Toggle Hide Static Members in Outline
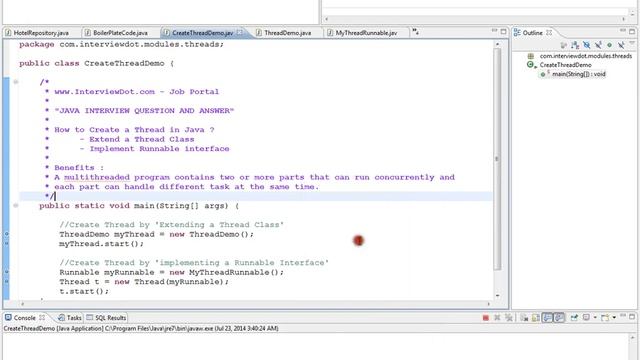Viewport: 640px width, 360px height. point(598,45)
